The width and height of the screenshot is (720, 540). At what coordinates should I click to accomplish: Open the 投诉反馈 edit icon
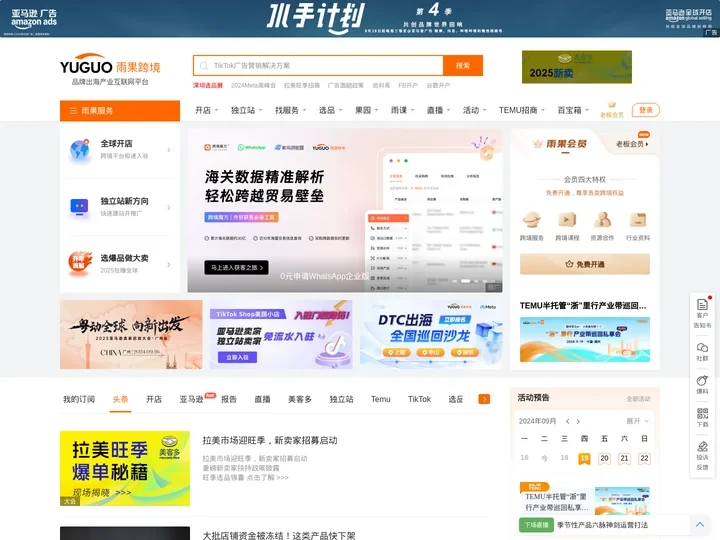[x=702, y=446]
